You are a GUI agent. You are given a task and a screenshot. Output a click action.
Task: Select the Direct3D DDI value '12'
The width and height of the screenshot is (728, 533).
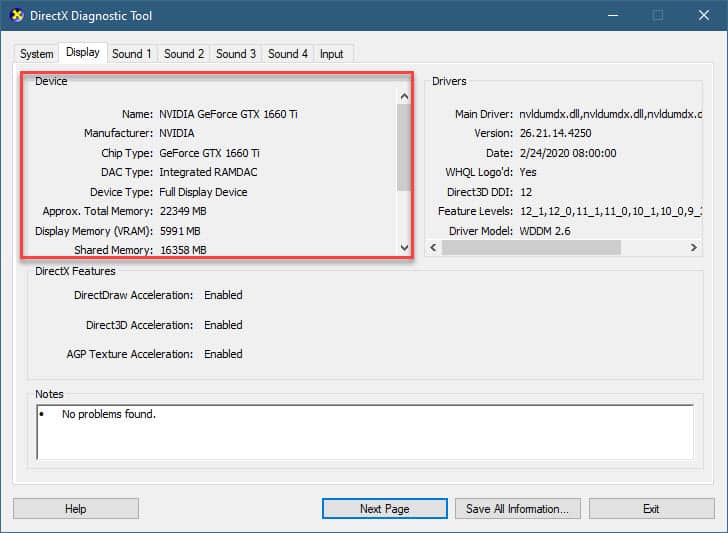click(526, 192)
